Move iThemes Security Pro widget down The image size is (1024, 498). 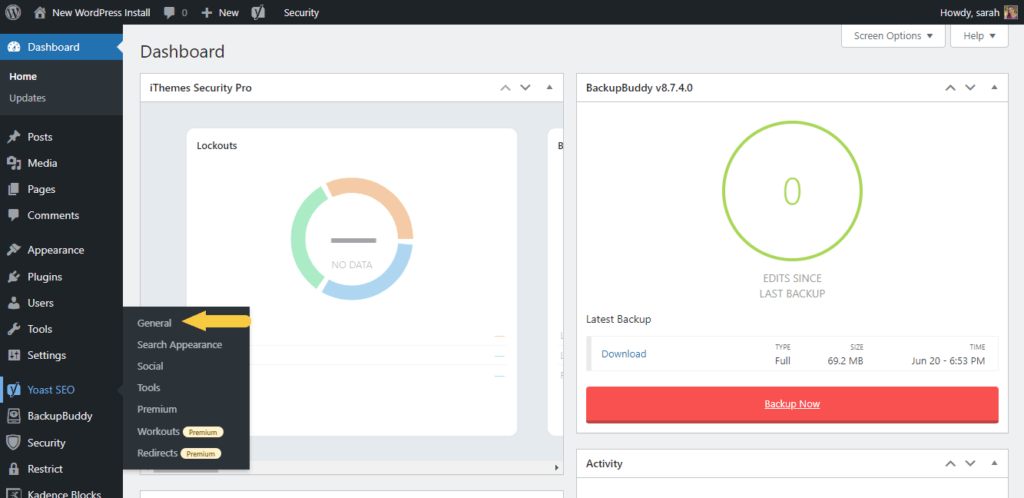[x=525, y=87]
